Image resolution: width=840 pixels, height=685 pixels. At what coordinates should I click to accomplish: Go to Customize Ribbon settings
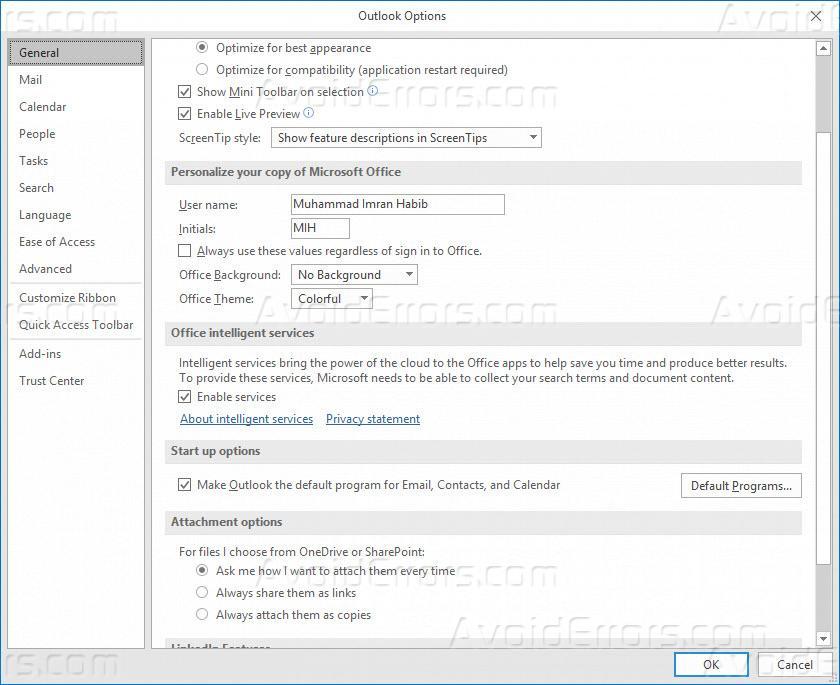point(67,298)
